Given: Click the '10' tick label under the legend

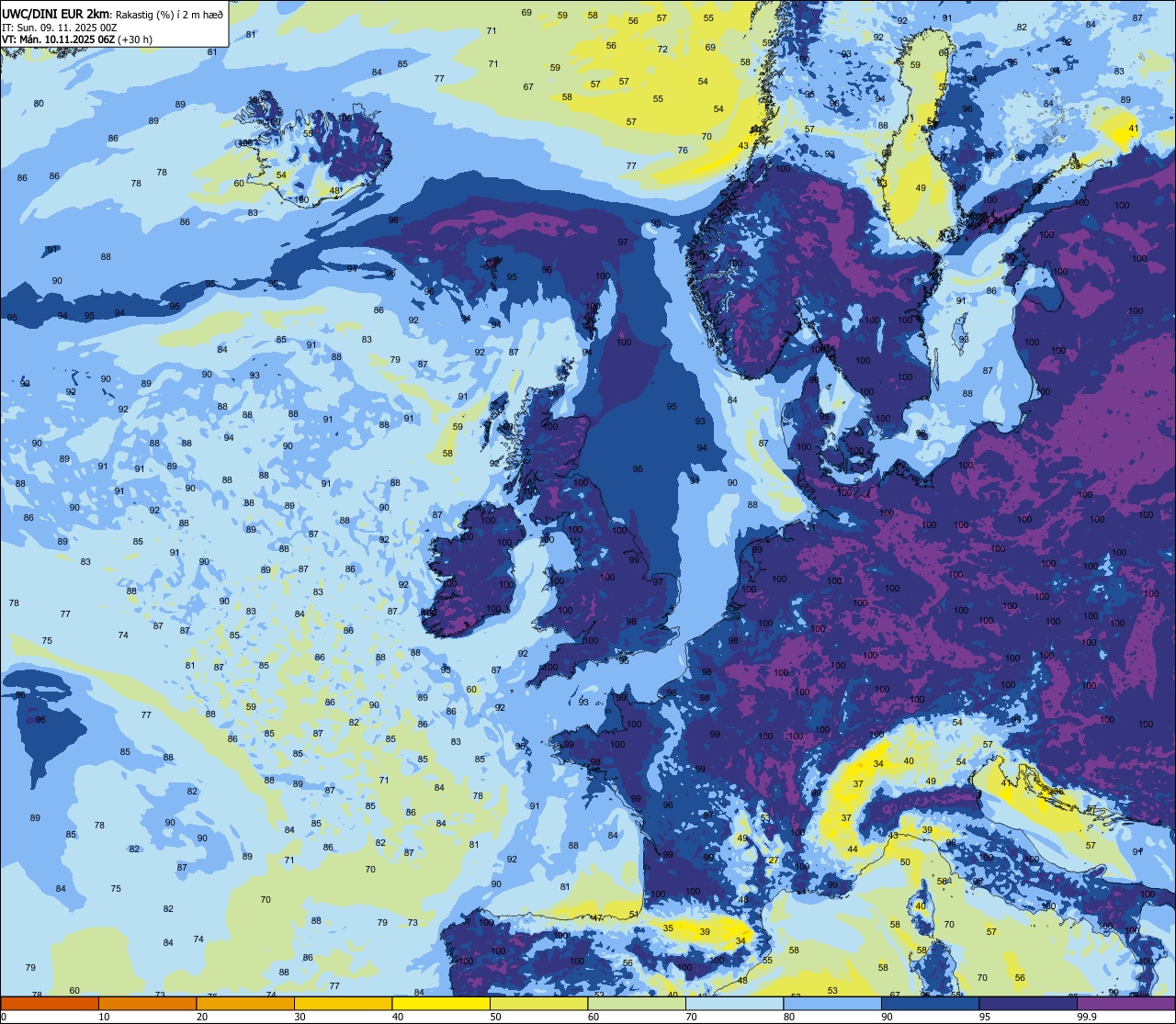Looking at the screenshot, I should (x=104, y=1017).
